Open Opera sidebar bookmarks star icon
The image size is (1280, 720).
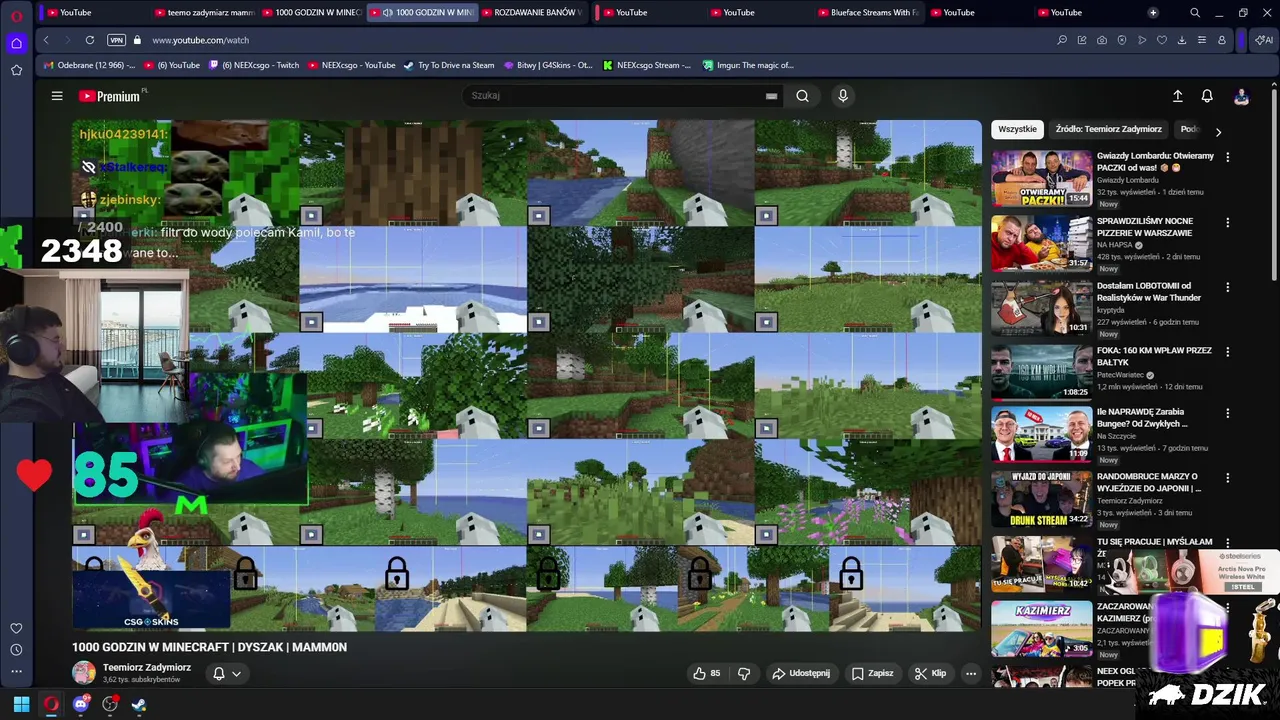pos(16,70)
